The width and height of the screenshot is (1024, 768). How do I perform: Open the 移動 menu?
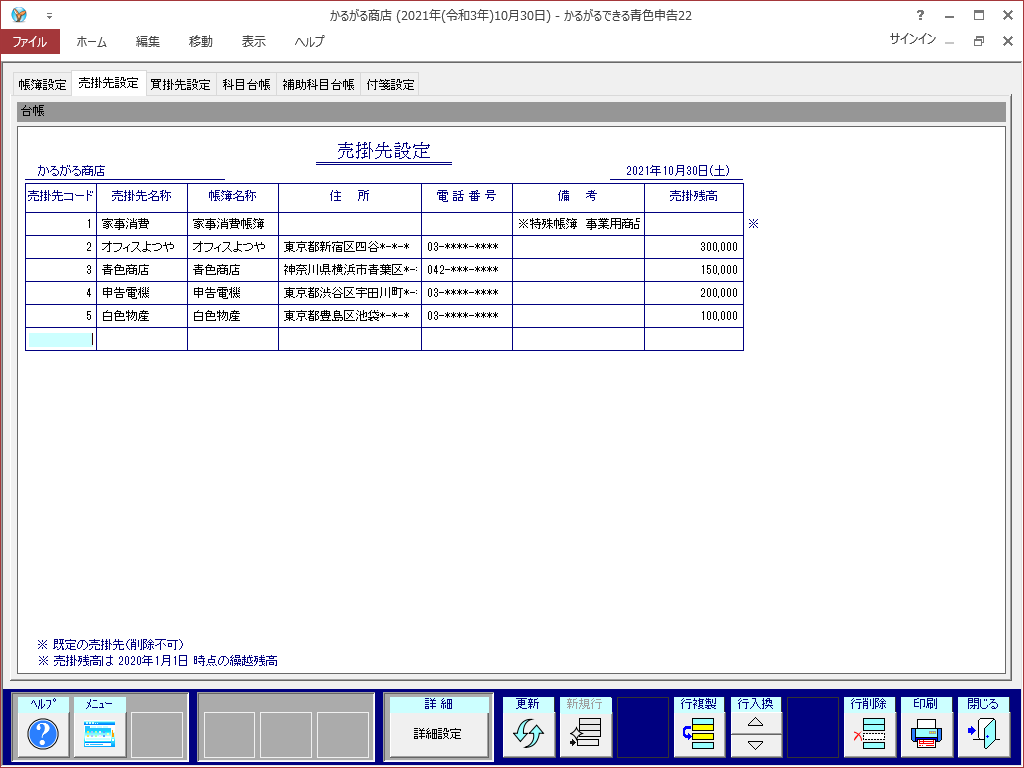coord(200,42)
